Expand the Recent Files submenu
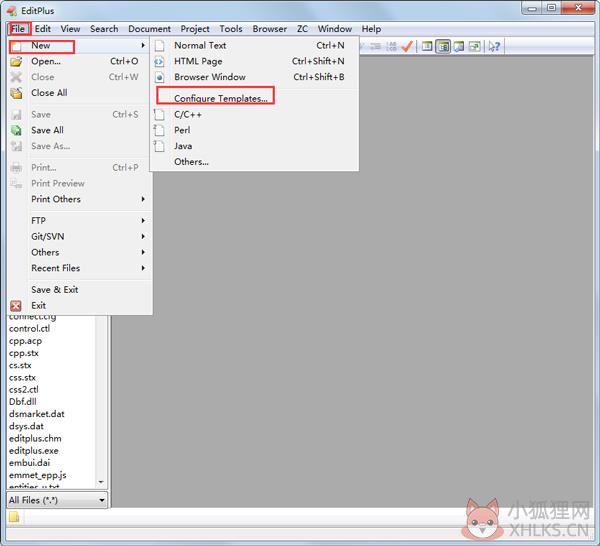The image size is (600, 546). pyautogui.click(x=143, y=268)
